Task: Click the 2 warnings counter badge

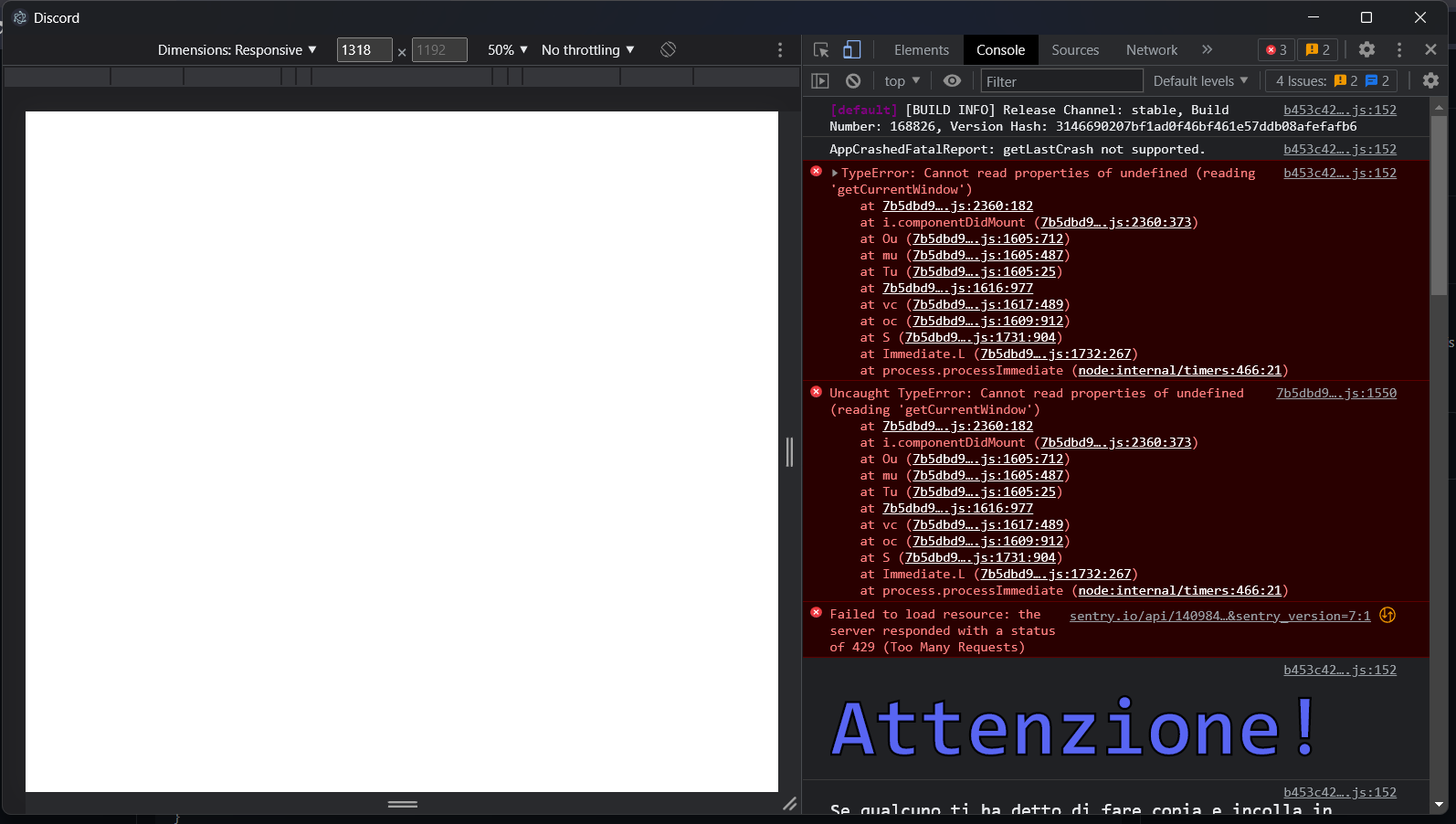Action: coord(1318,50)
